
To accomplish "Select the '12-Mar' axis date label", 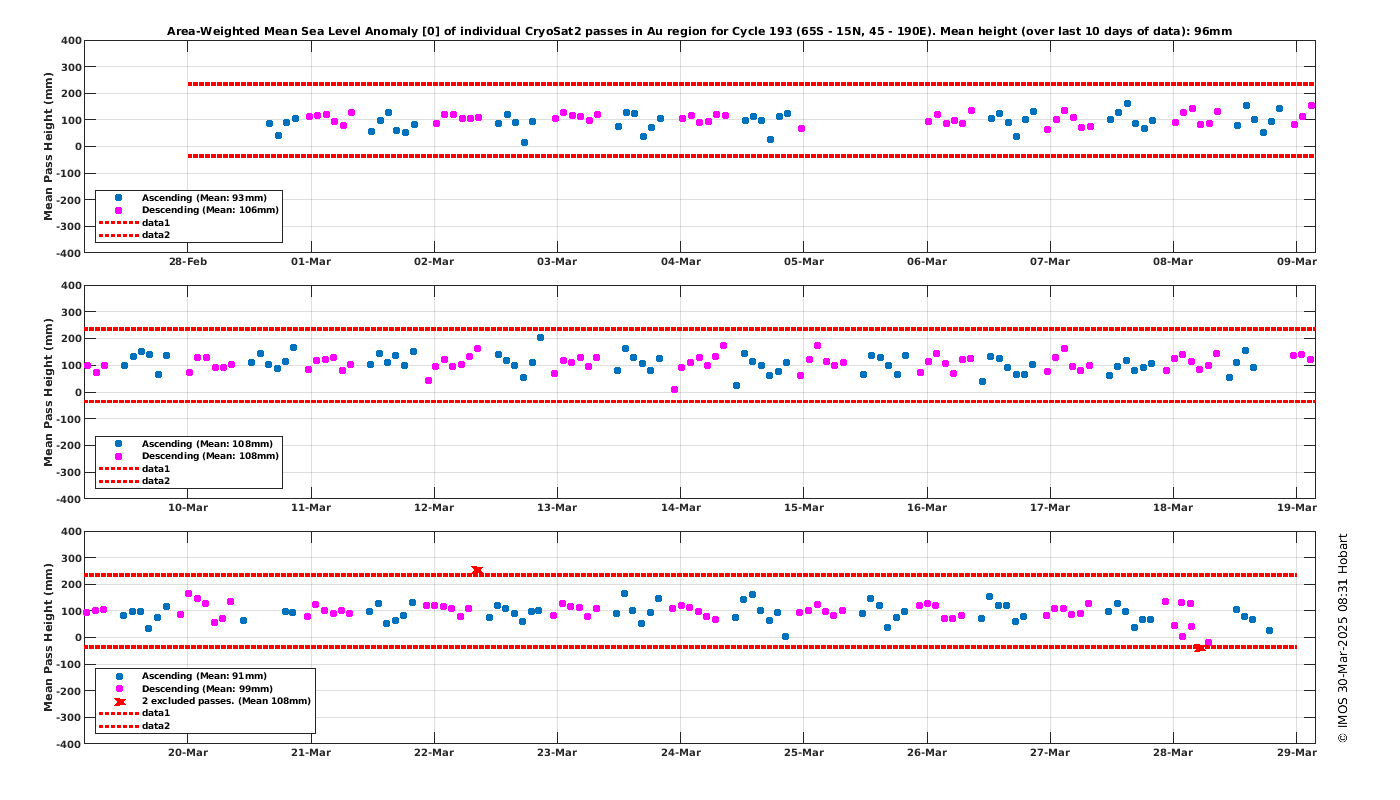I will [x=434, y=507].
